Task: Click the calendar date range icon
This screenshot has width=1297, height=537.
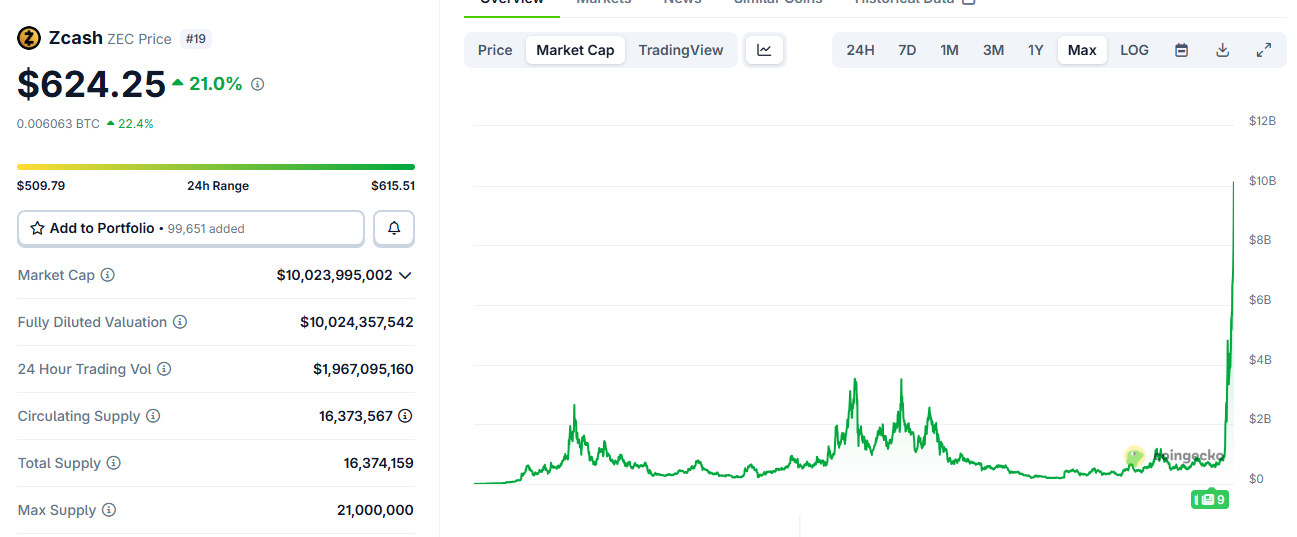Action: click(1181, 50)
